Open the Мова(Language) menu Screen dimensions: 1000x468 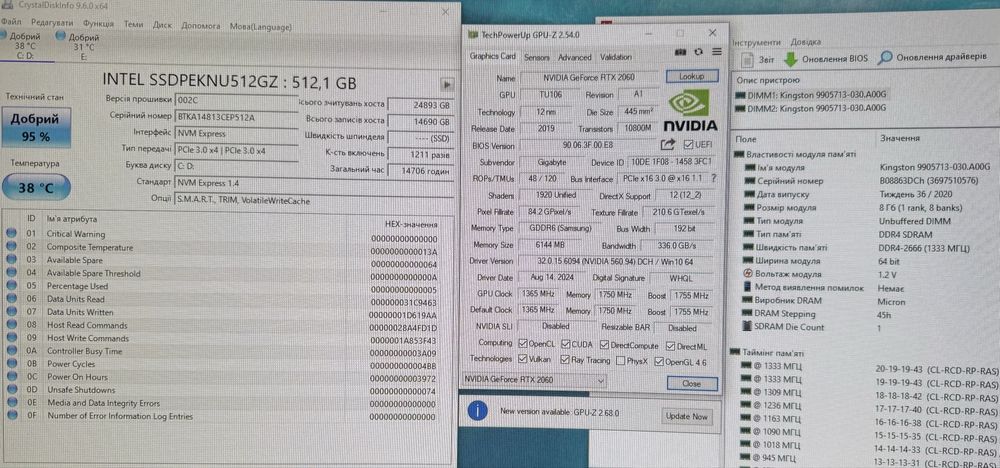point(260,27)
